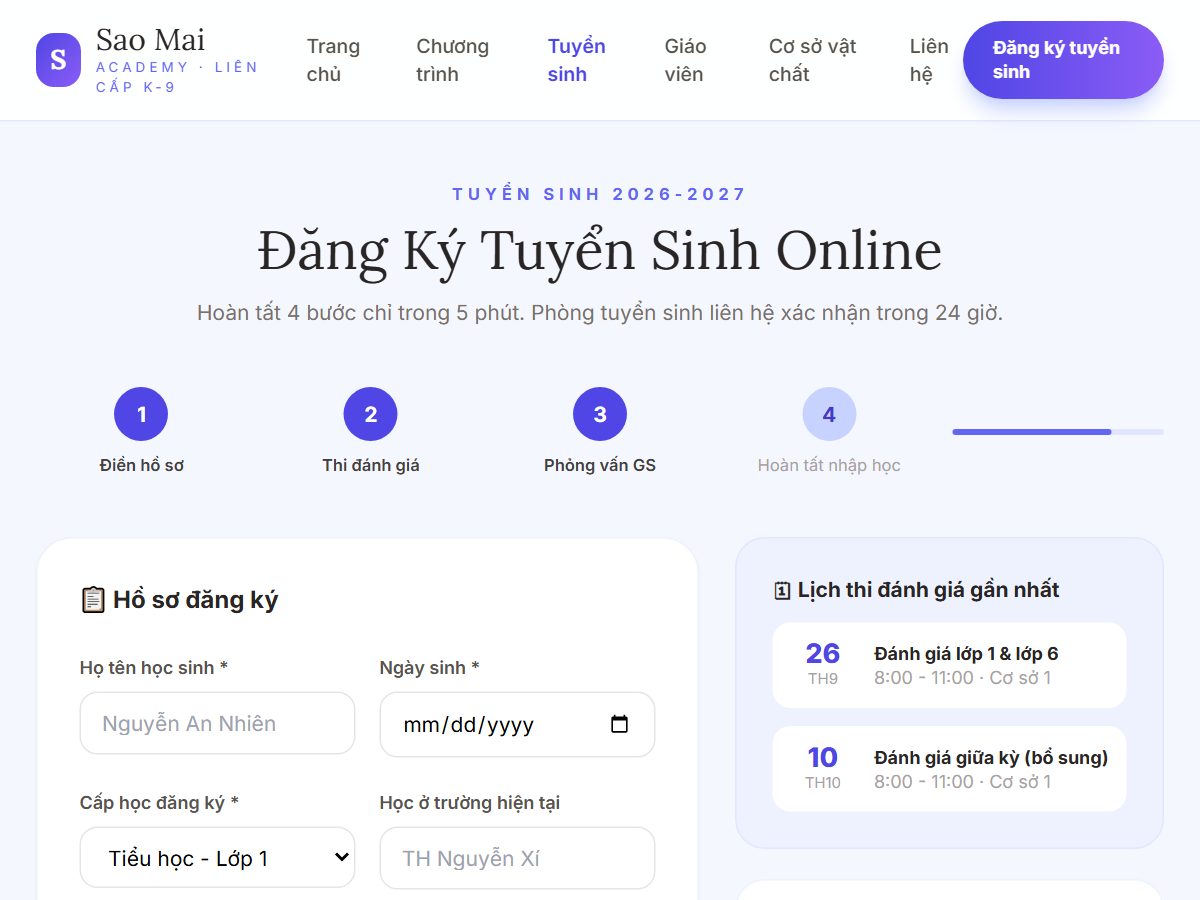This screenshot has height=900, width=1200.
Task: Open the Trang chủ menu item
Action: coord(333,60)
